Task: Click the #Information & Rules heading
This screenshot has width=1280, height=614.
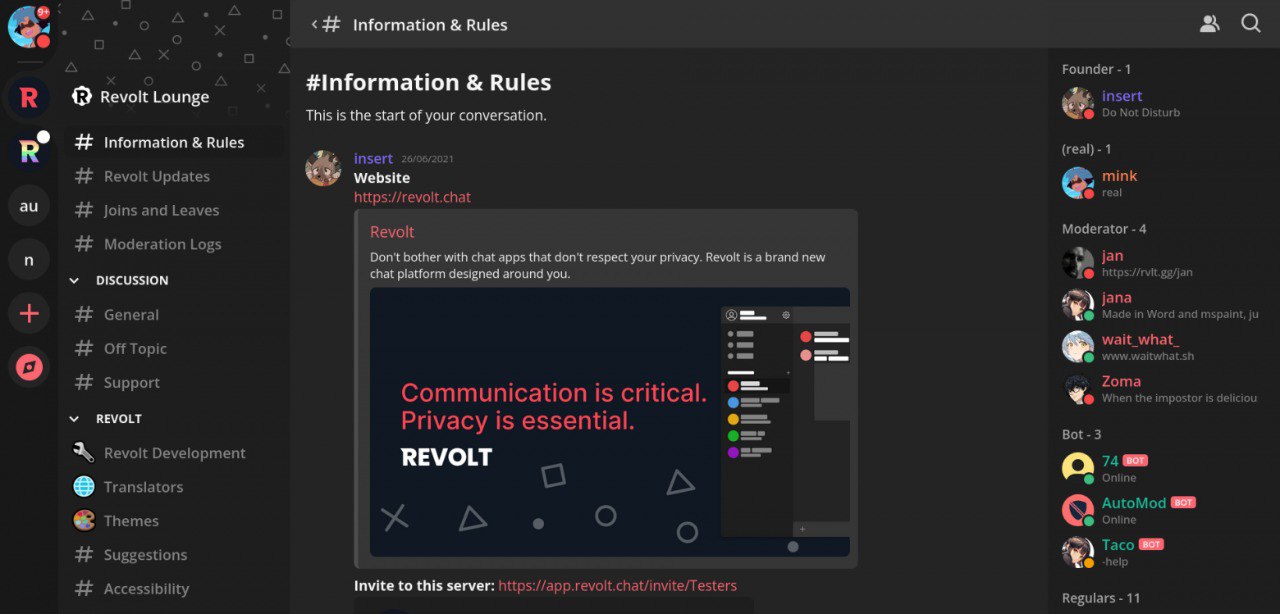Action: (x=428, y=83)
